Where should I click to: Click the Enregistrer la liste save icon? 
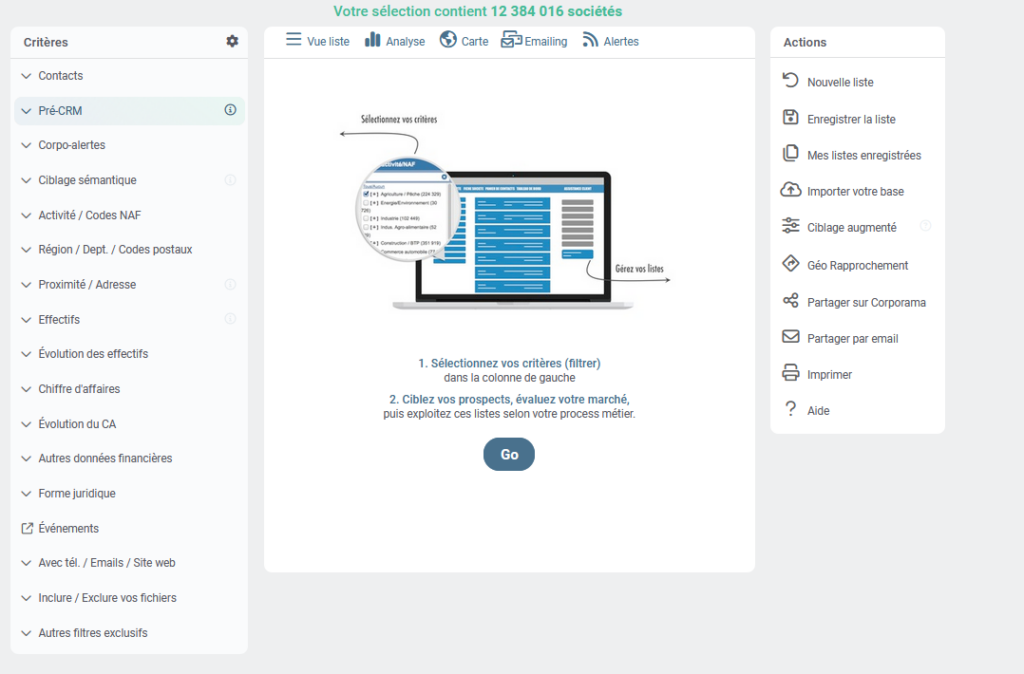click(x=790, y=118)
